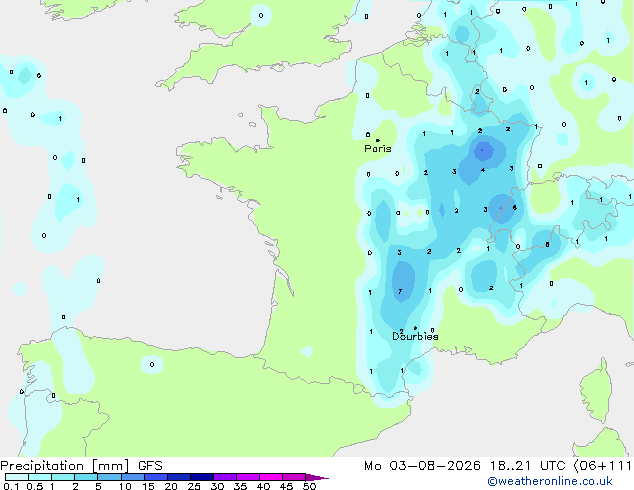Viewport: 634px width, 490px height.
Task: Pick the 25–30 mm dark blue swatch
Action: [x=202, y=477]
